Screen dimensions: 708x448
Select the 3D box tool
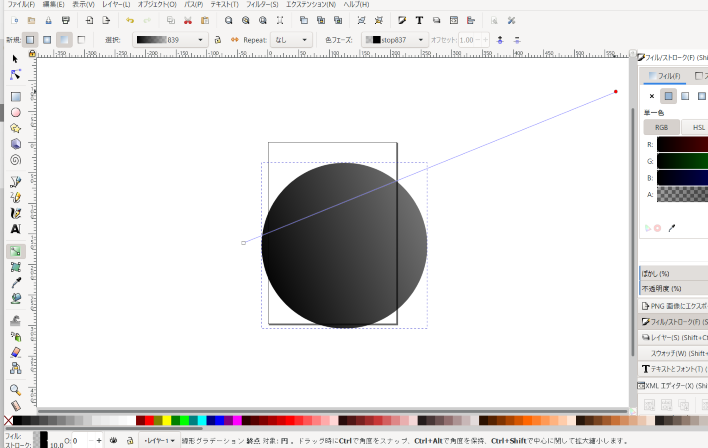pyautogui.click(x=15, y=144)
